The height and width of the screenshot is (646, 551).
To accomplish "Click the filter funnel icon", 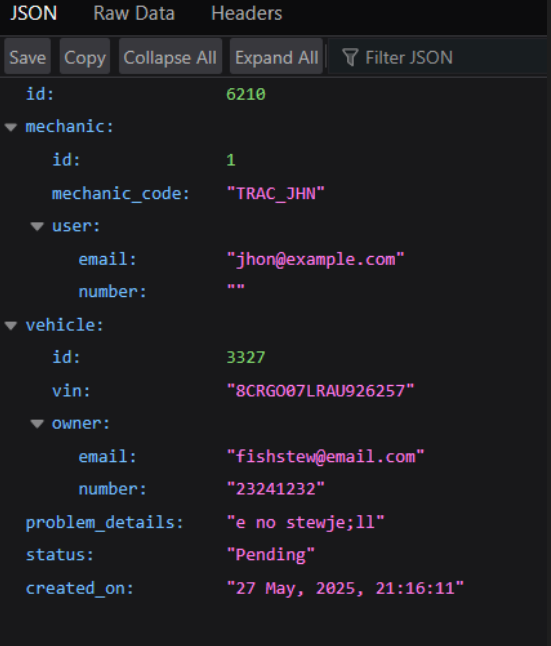I will (350, 57).
